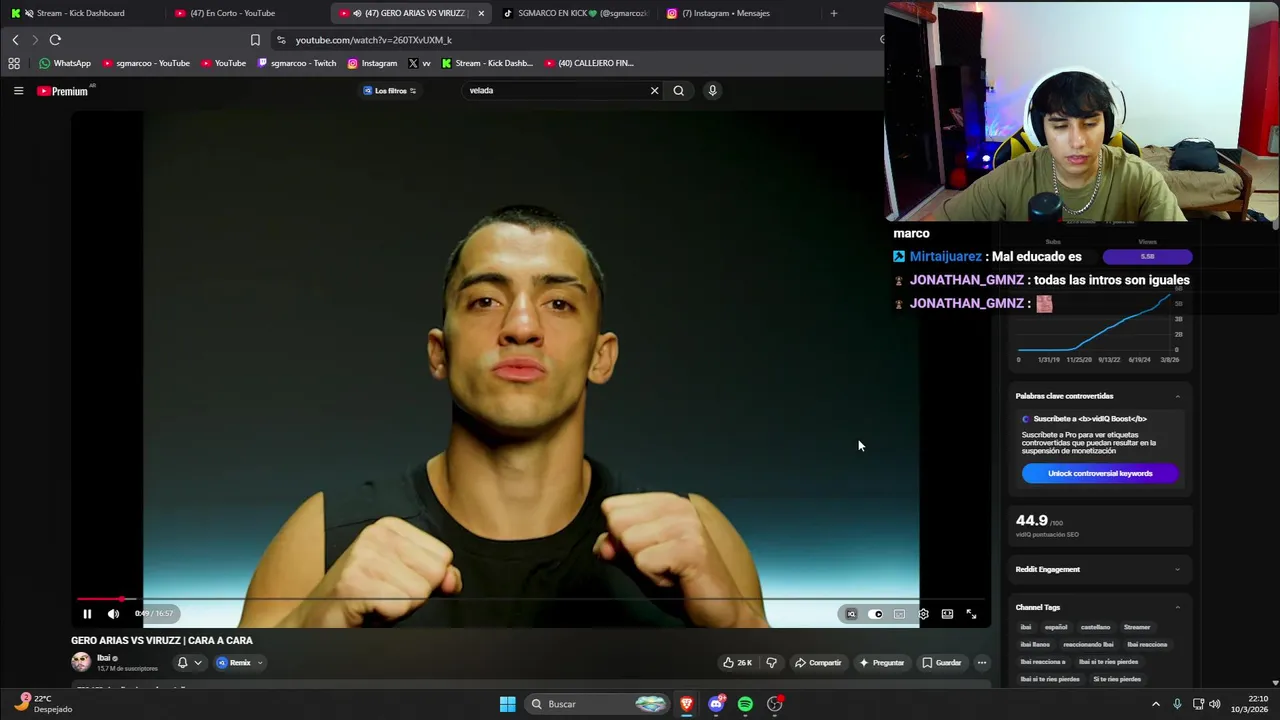Open CALLEJERO FIN... bookmark
1280x720 pixels.
590,63
